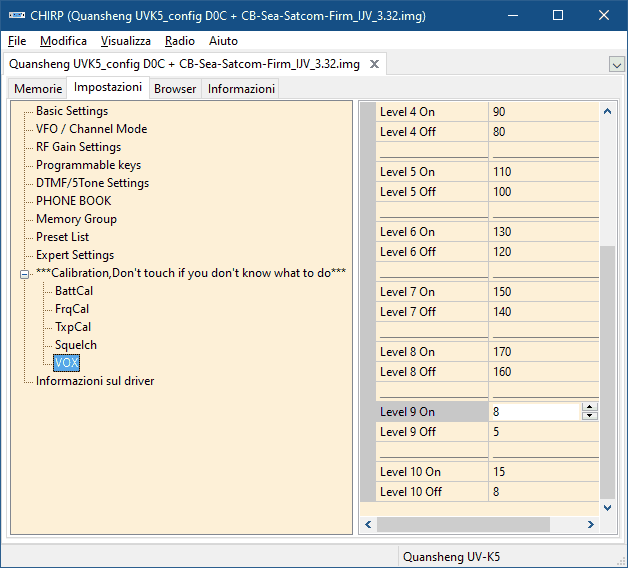This screenshot has width=628, height=568.
Task: Close the Quansheng UVK5 config file tab
Action: [375, 64]
